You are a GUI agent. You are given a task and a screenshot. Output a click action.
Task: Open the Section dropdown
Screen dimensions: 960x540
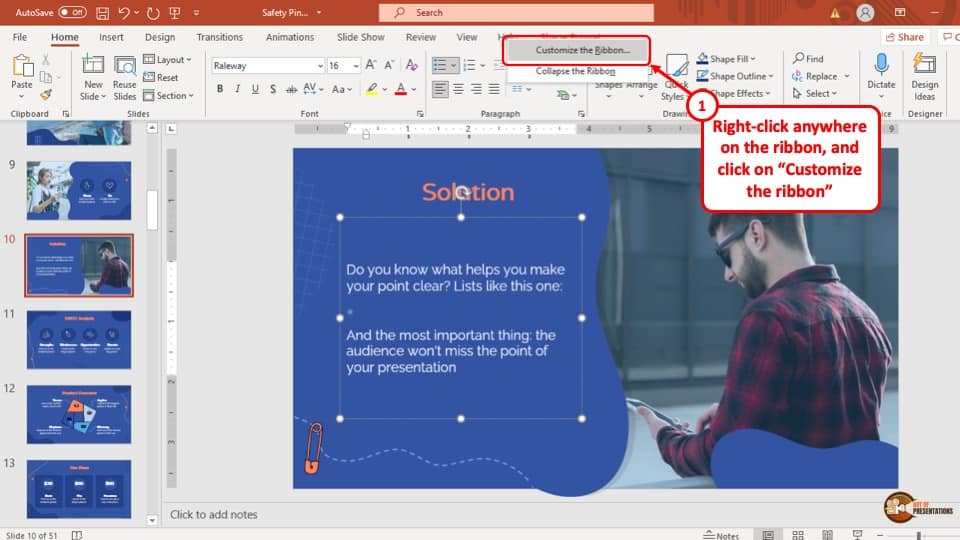click(x=169, y=96)
